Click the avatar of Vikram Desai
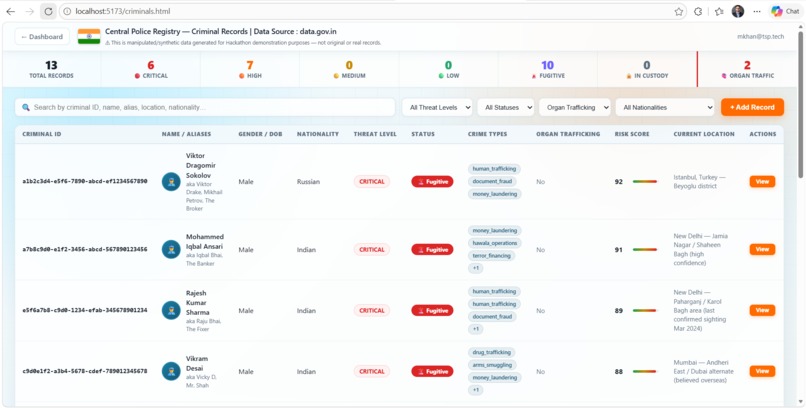This screenshot has width=806, height=408. 171,371
